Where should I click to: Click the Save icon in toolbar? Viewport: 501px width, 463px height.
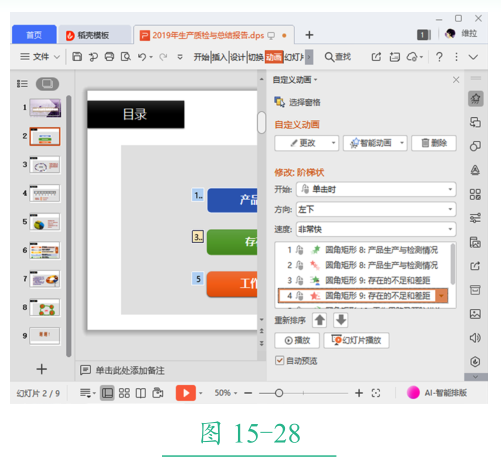click(77, 57)
